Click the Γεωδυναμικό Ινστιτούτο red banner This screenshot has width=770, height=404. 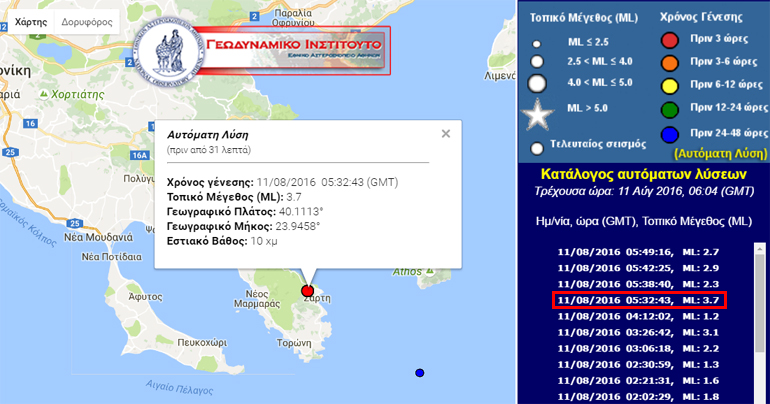point(295,51)
